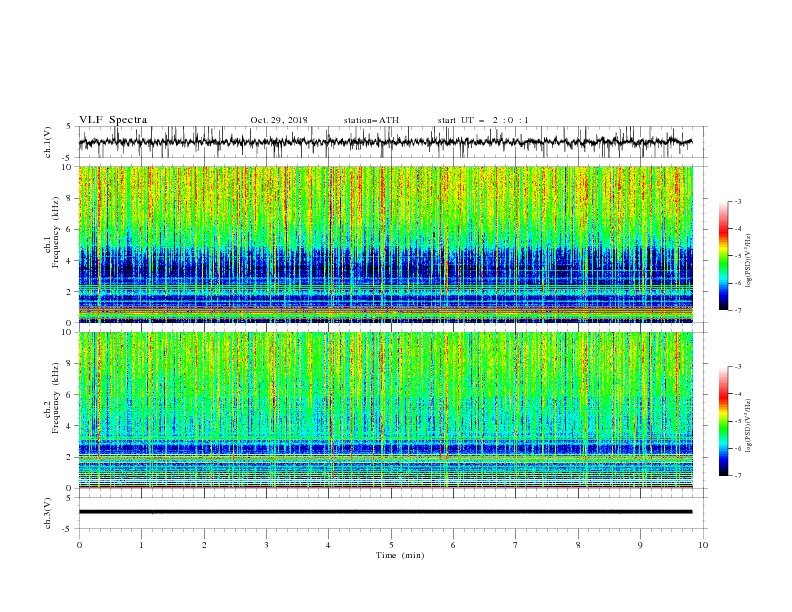Select the "start UT = 2 :0 :1" text

click(483, 120)
